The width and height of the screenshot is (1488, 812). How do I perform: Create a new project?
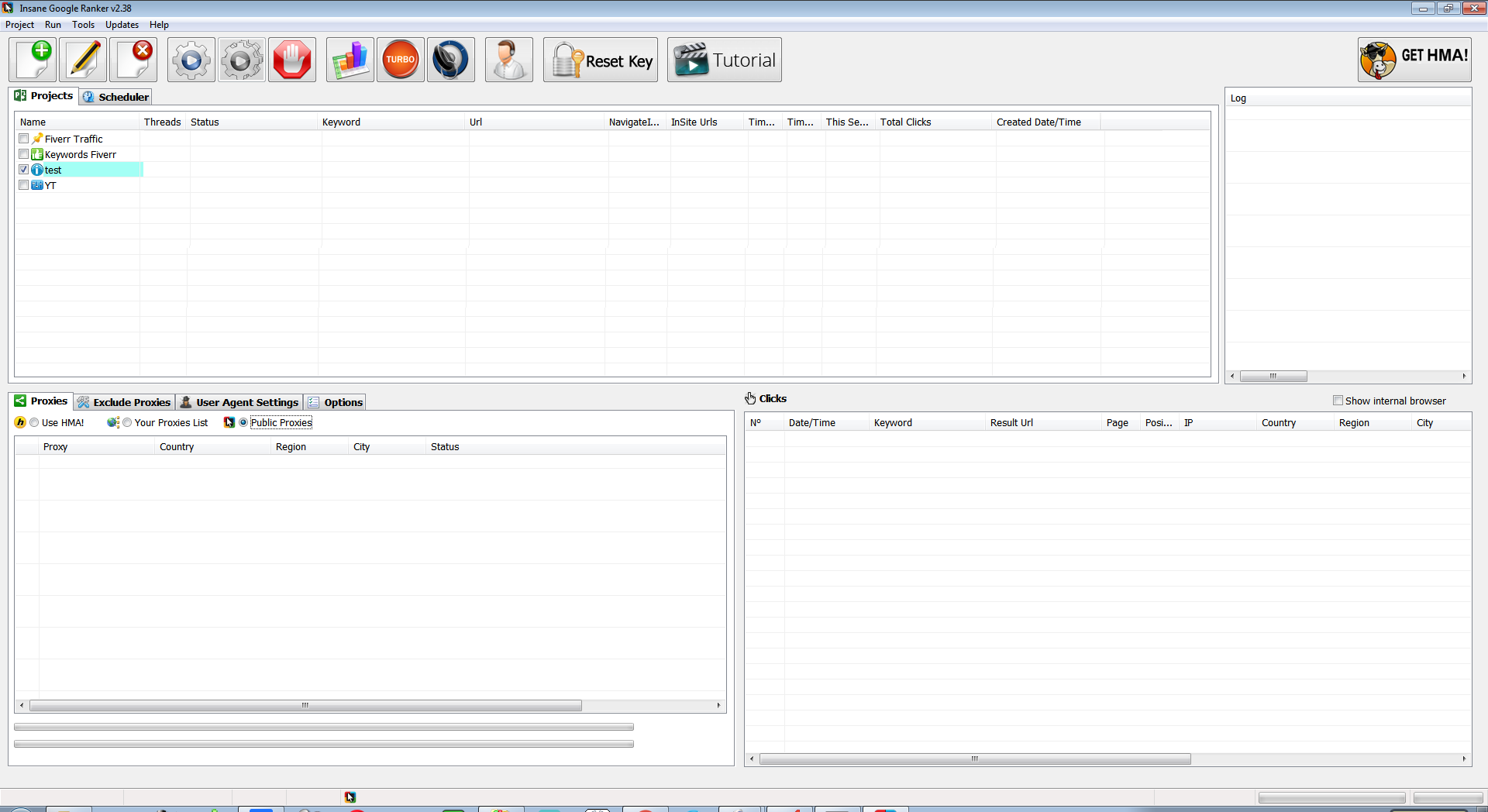[x=33, y=60]
